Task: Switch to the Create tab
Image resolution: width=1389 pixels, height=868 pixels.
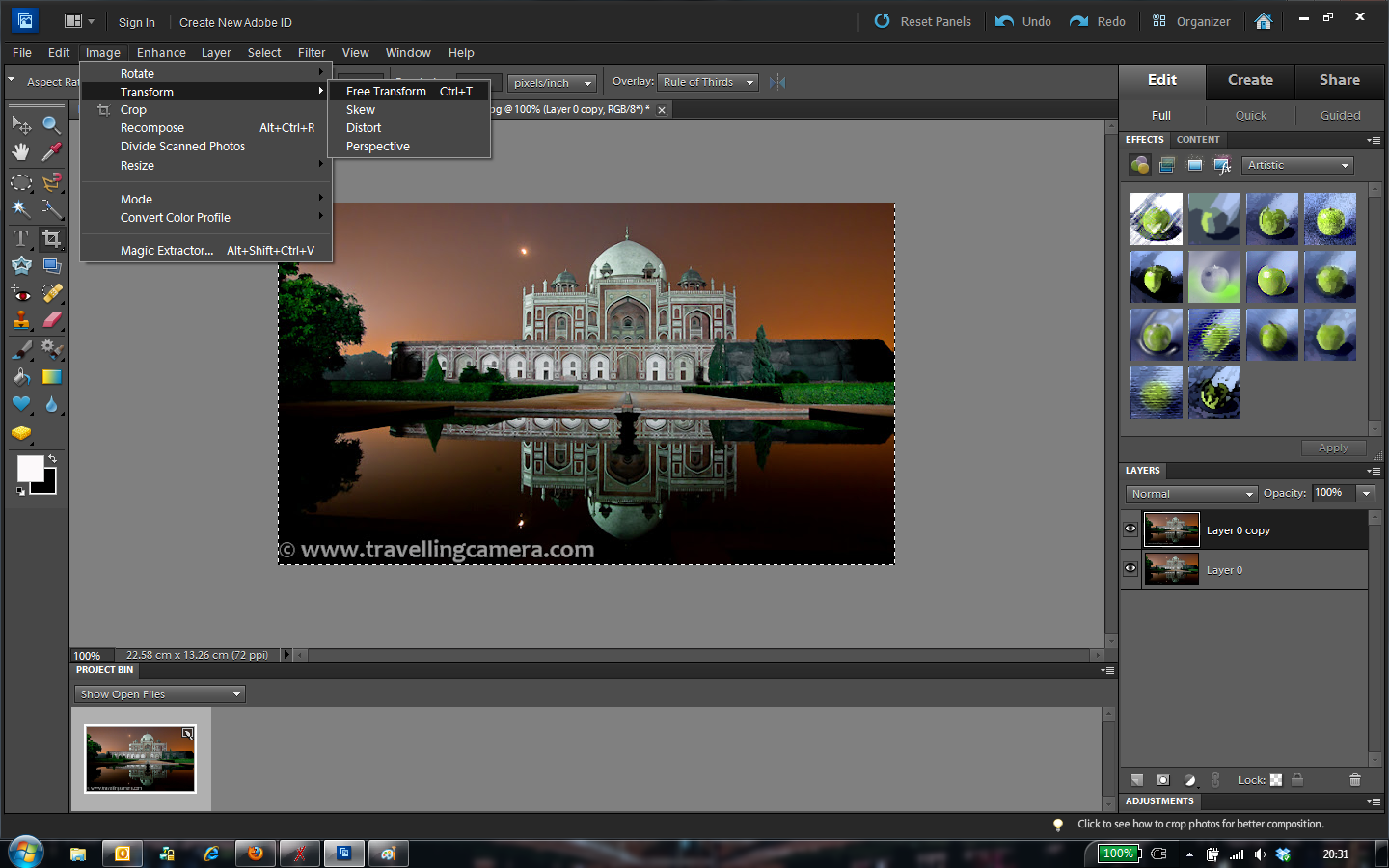Action: (1249, 81)
